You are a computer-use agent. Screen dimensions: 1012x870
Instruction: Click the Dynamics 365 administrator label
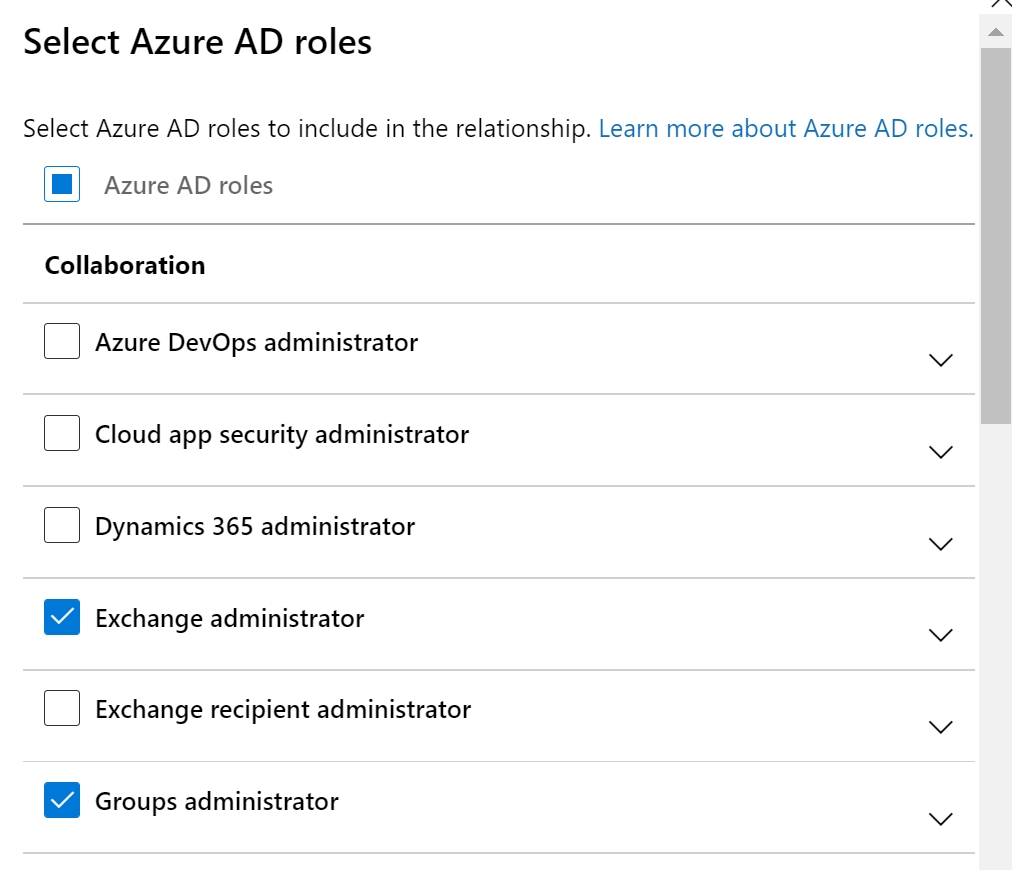tap(255, 527)
